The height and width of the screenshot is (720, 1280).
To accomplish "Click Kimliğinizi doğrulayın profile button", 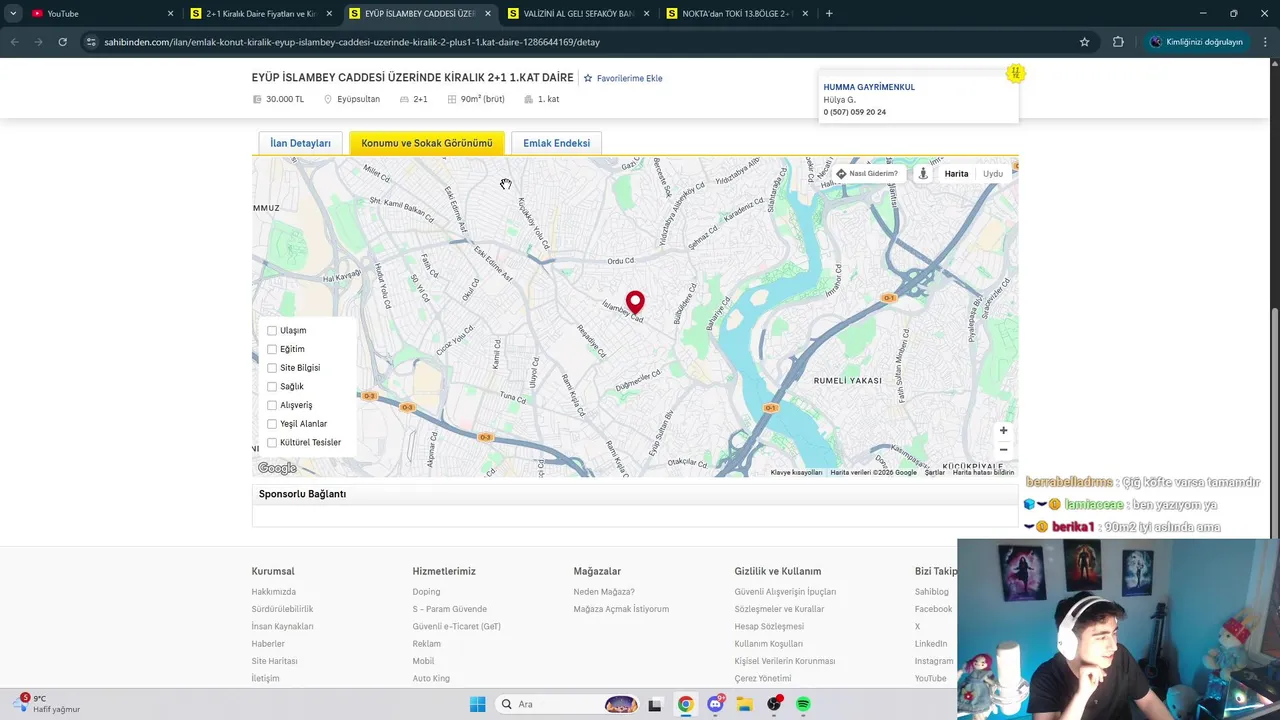I will pyautogui.click(x=1196, y=42).
